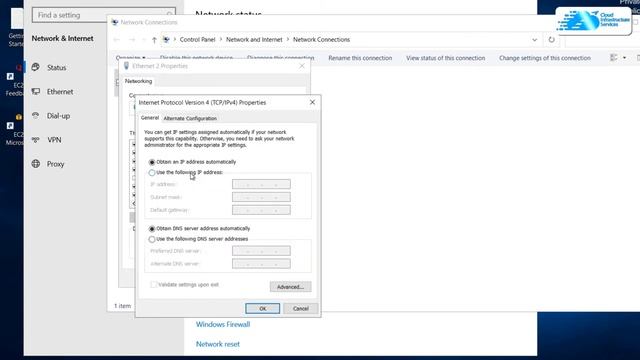Image resolution: width=640 pixels, height=360 pixels.
Task: Click the address bar location icon
Action: click(x=166, y=40)
